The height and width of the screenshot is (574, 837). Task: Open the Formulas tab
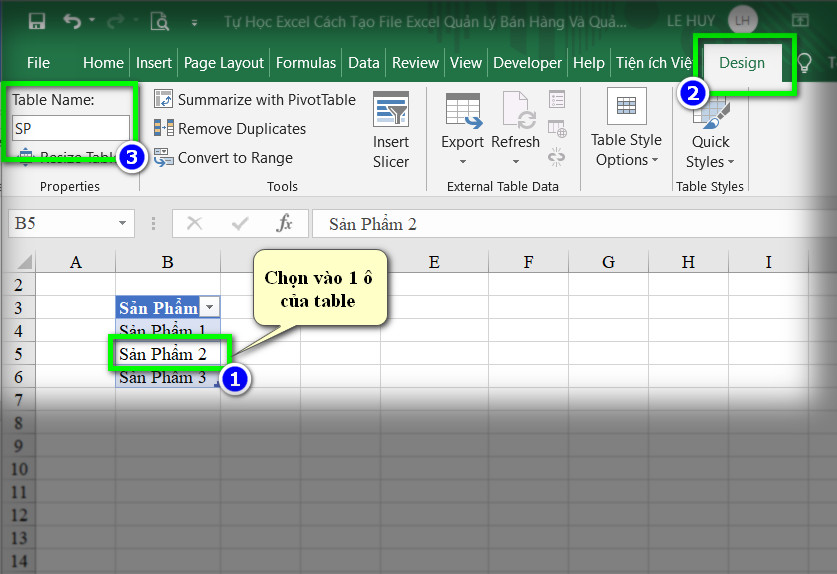point(306,63)
